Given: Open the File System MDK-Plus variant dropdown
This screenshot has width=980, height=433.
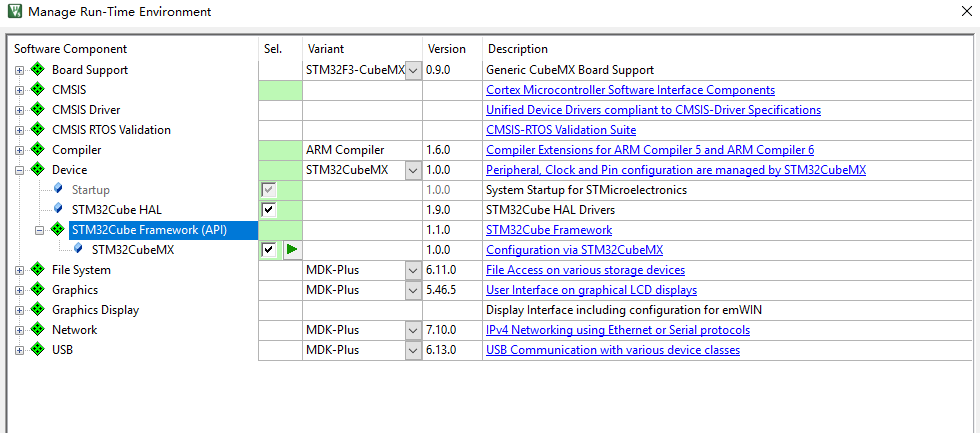Looking at the screenshot, I should [412, 270].
